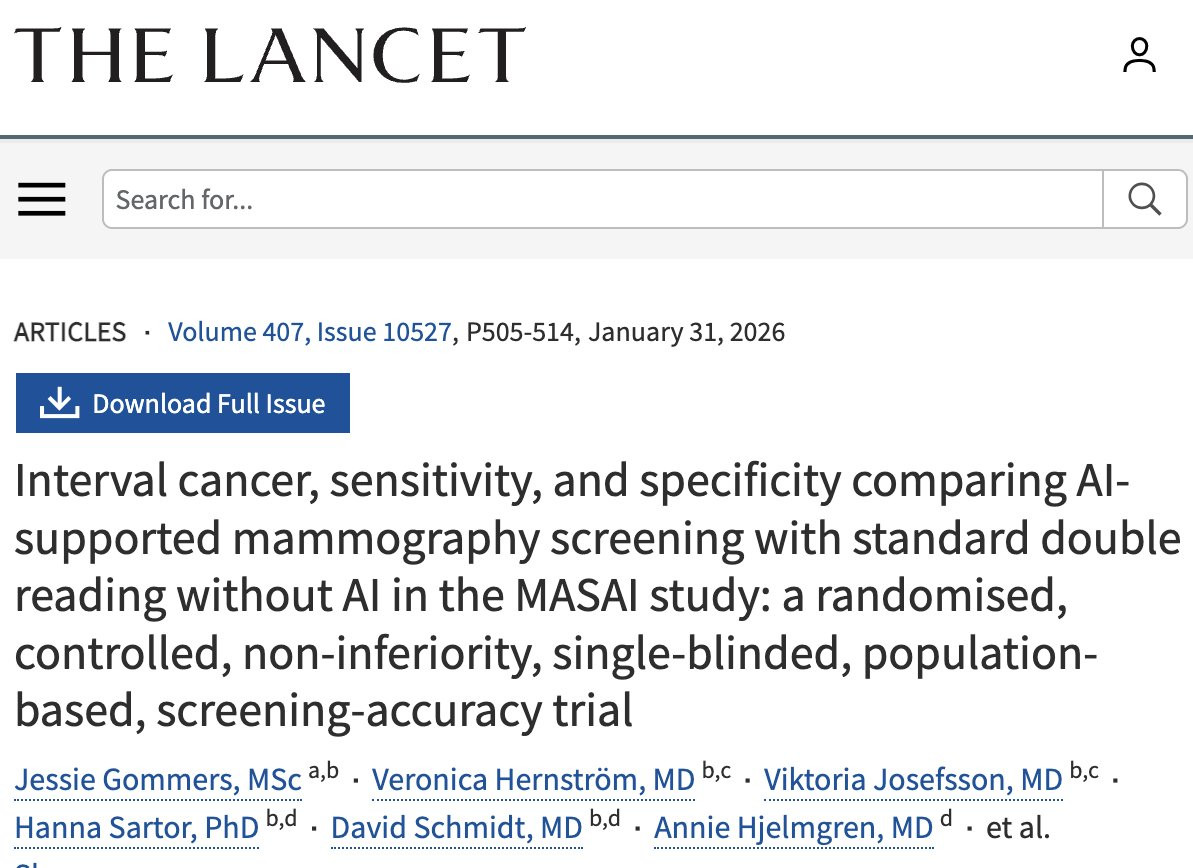The image size is (1193, 868).
Task: Click affiliation 'b,d' after David Schmidt
Action: point(605,819)
